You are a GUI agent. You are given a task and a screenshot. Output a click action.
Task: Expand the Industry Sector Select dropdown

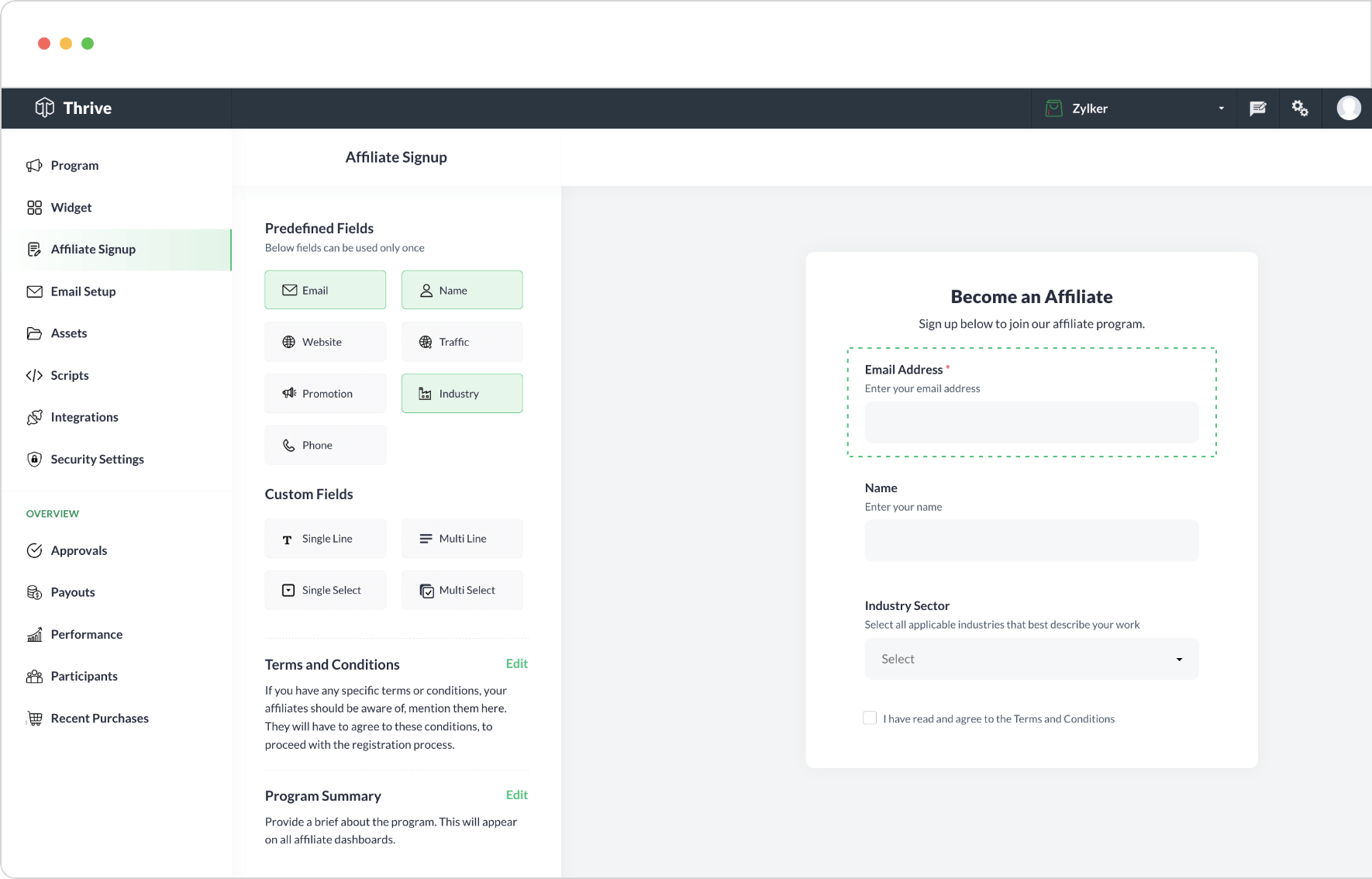coord(1032,659)
